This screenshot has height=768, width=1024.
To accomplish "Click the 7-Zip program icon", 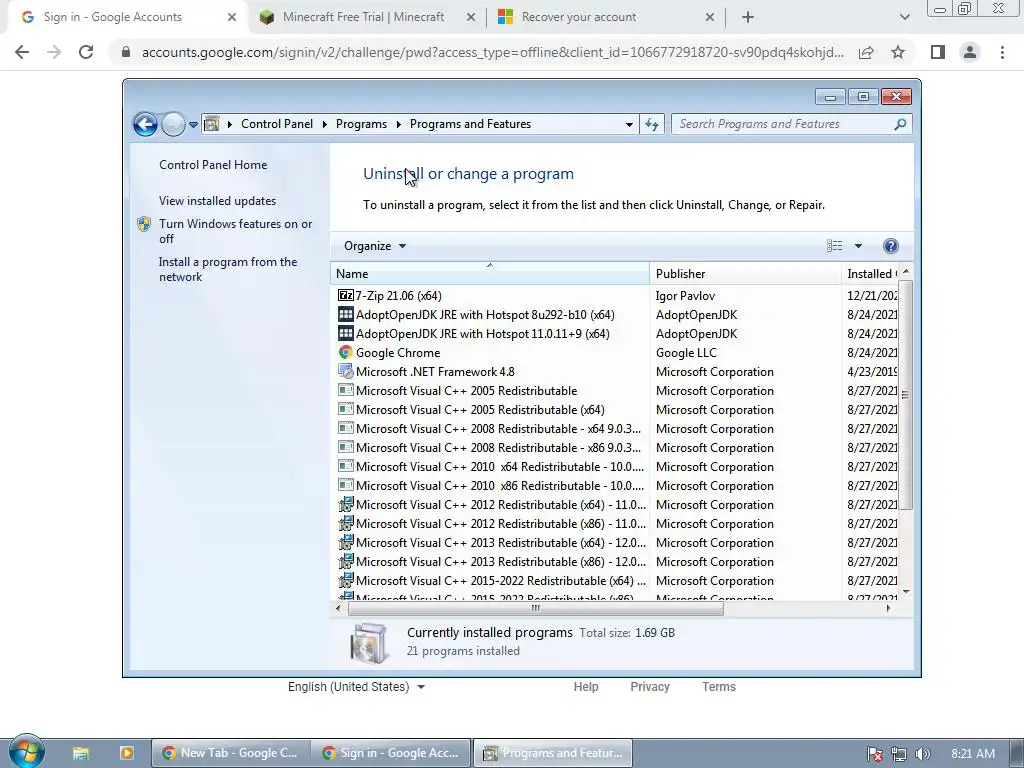I will 345,295.
